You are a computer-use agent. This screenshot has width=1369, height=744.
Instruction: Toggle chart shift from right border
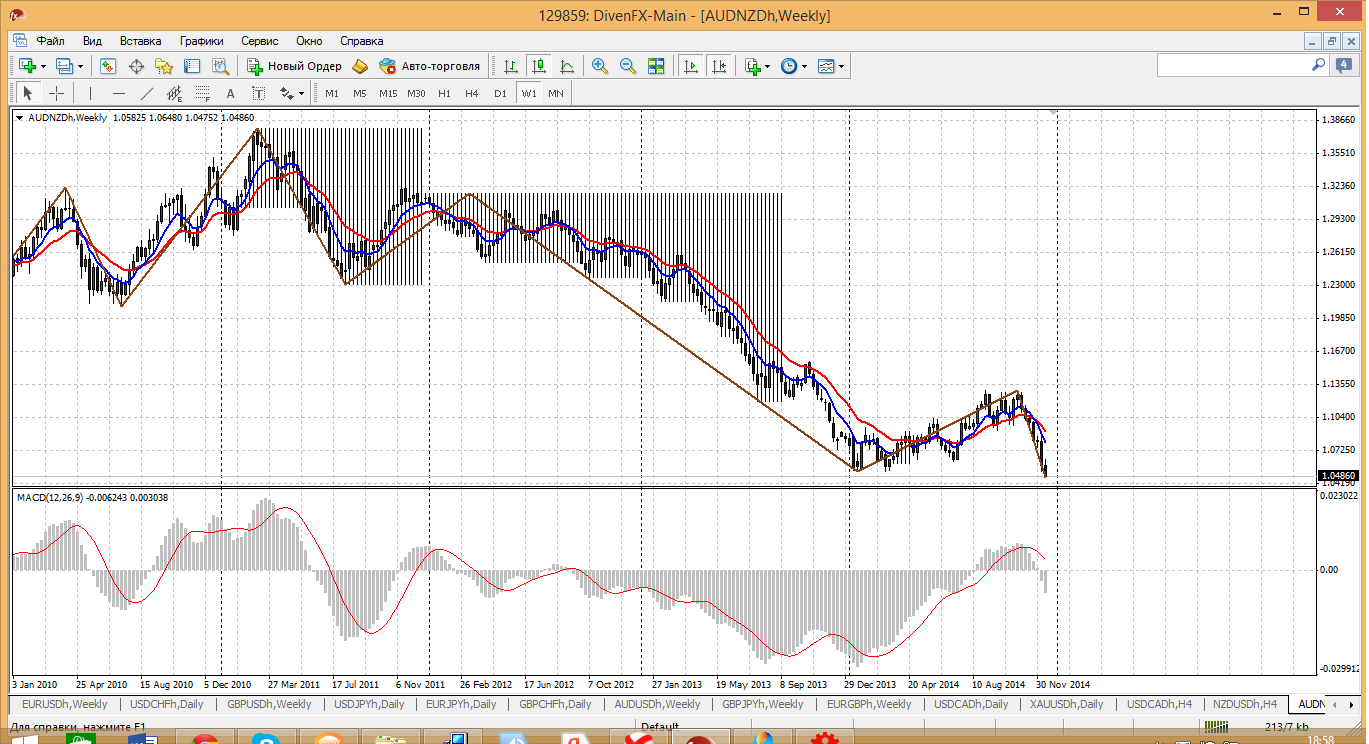pos(719,66)
